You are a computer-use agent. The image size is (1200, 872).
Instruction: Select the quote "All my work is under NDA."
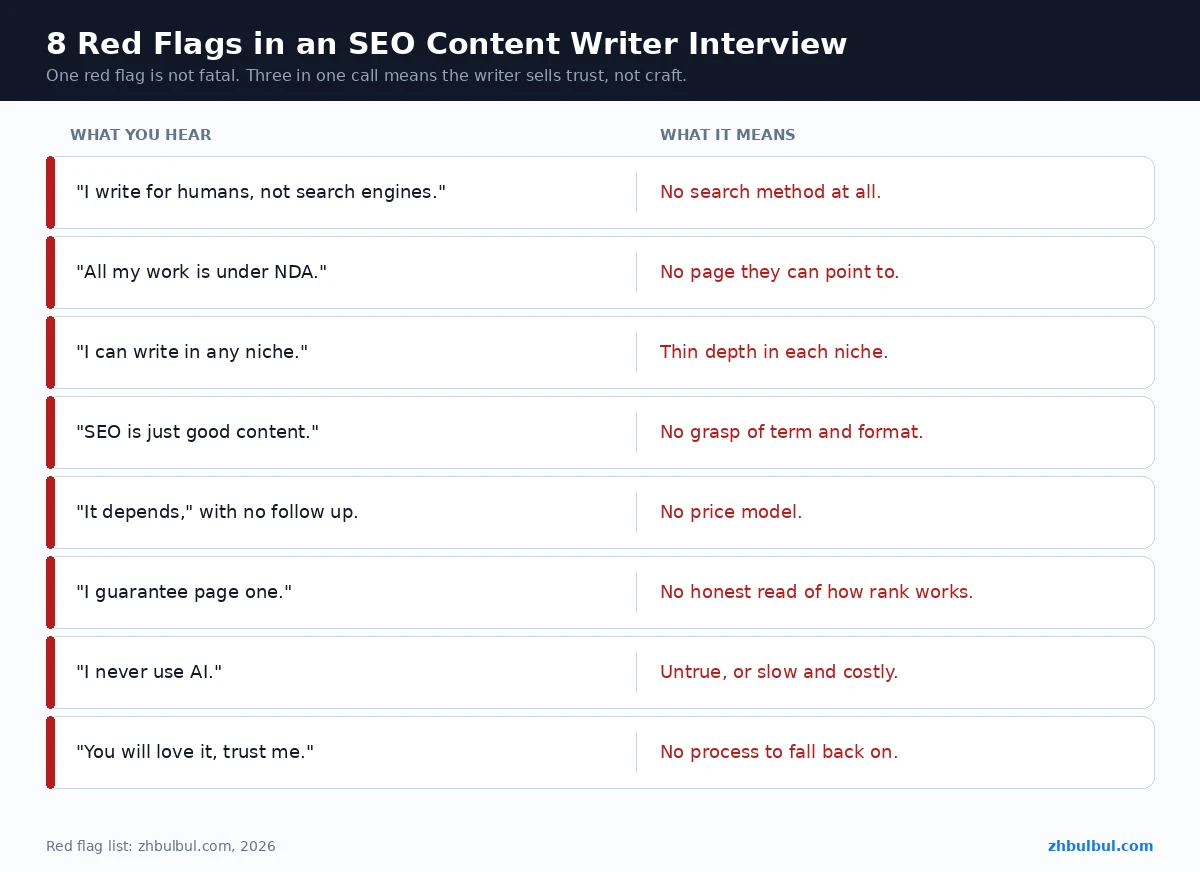(x=201, y=272)
